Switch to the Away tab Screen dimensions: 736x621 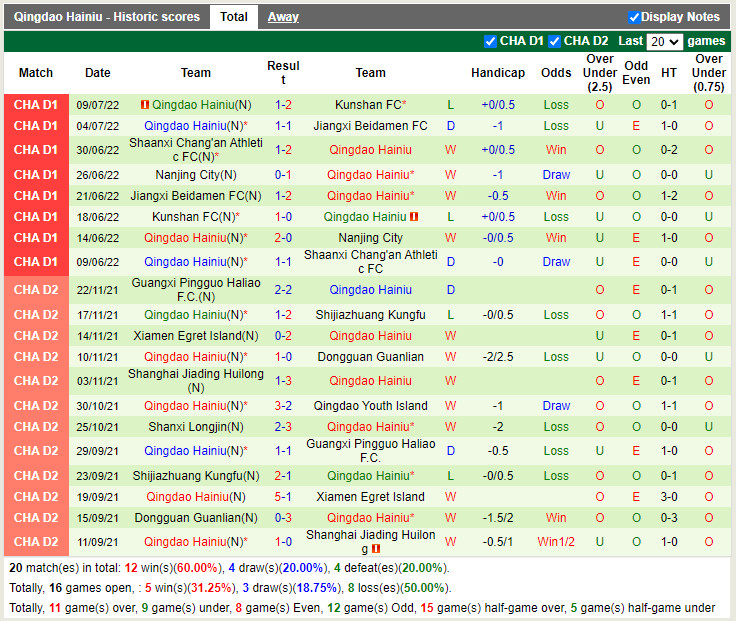283,17
